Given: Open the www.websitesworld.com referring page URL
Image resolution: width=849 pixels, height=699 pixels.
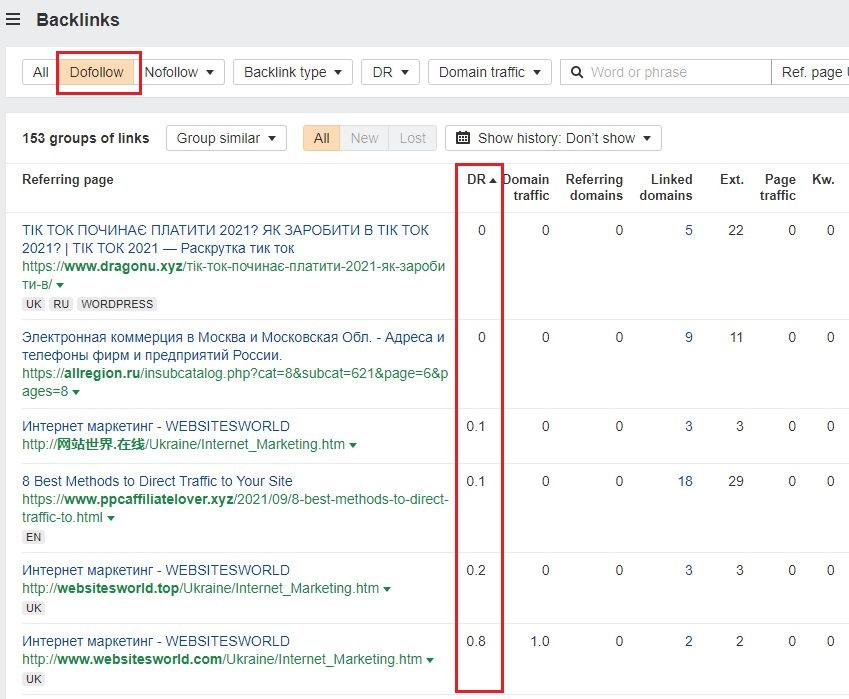Looking at the screenshot, I should coord(222,659).
